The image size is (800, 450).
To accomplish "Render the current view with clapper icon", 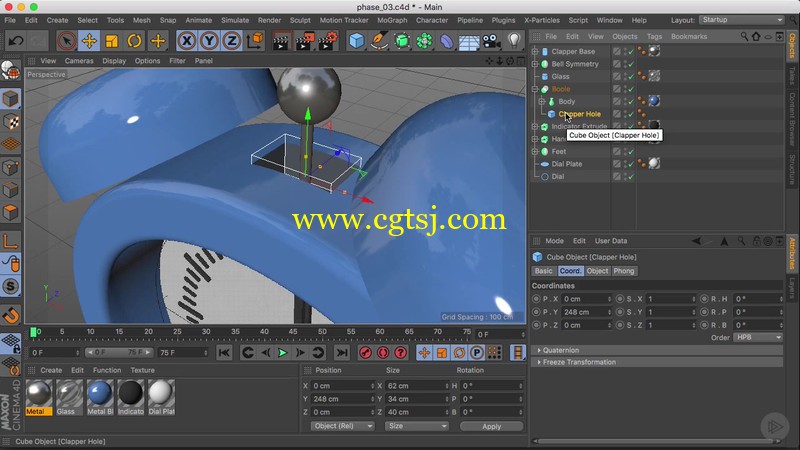I will coord(281,41).
